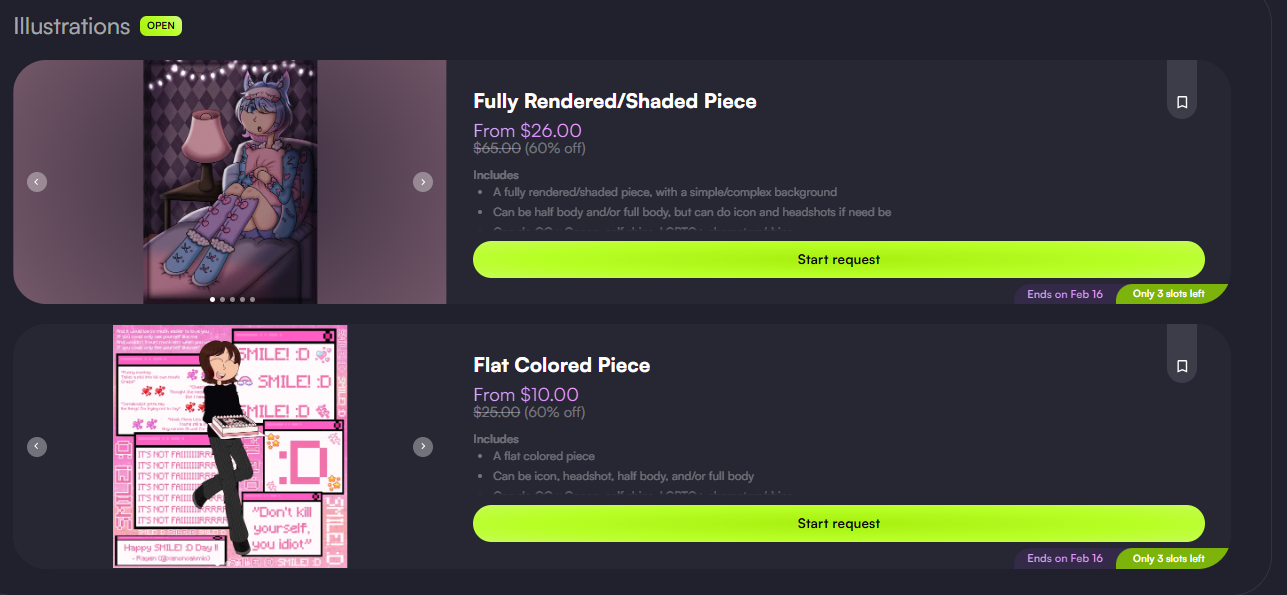Image resolution: width=1287 pixels, height=595 pixels.
Task: Start request for Flat Colored Piece
Action: tap(838, 524)
